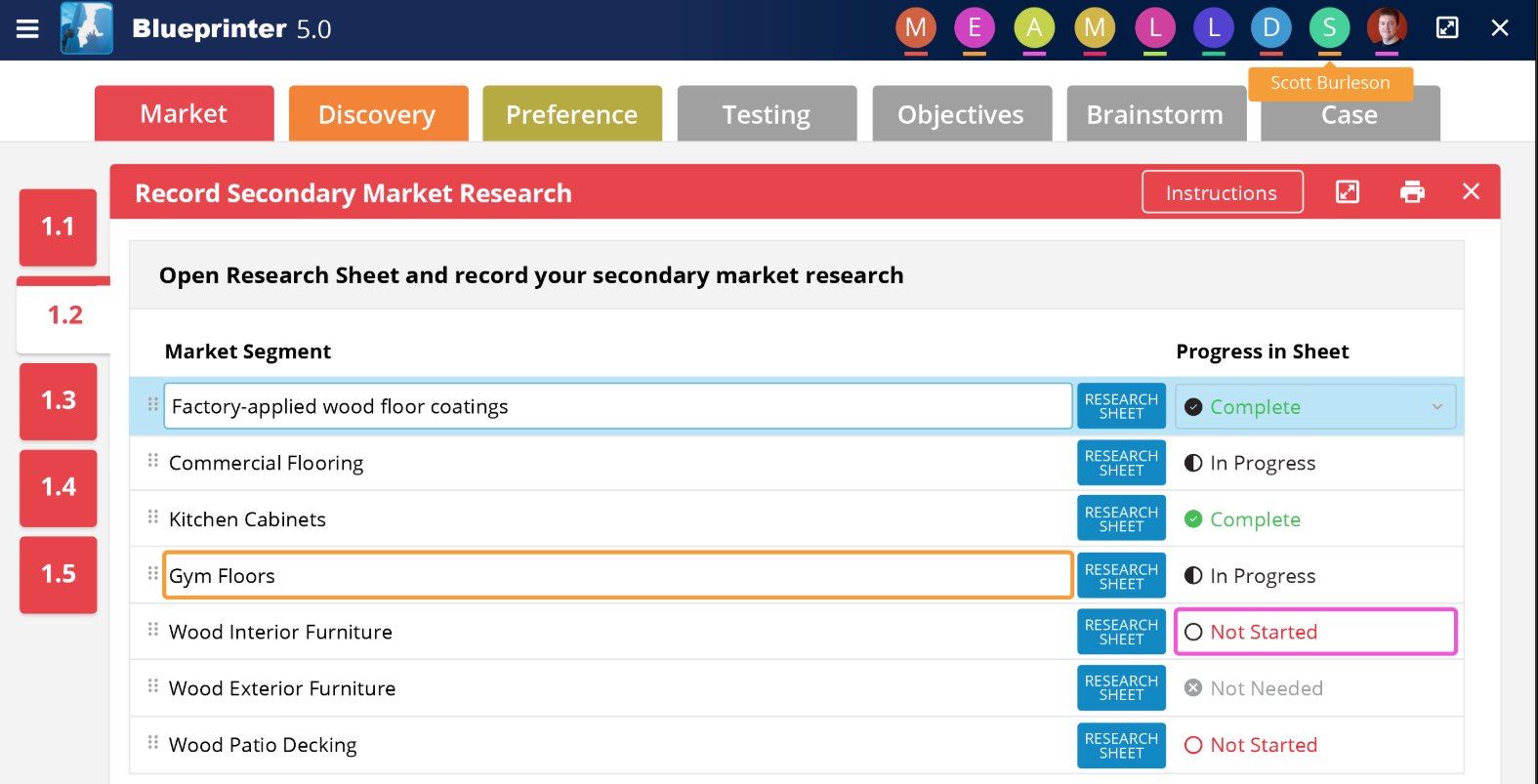Switch to the Discovery tab
The image size is (1538, 784).
pos(378,113)
